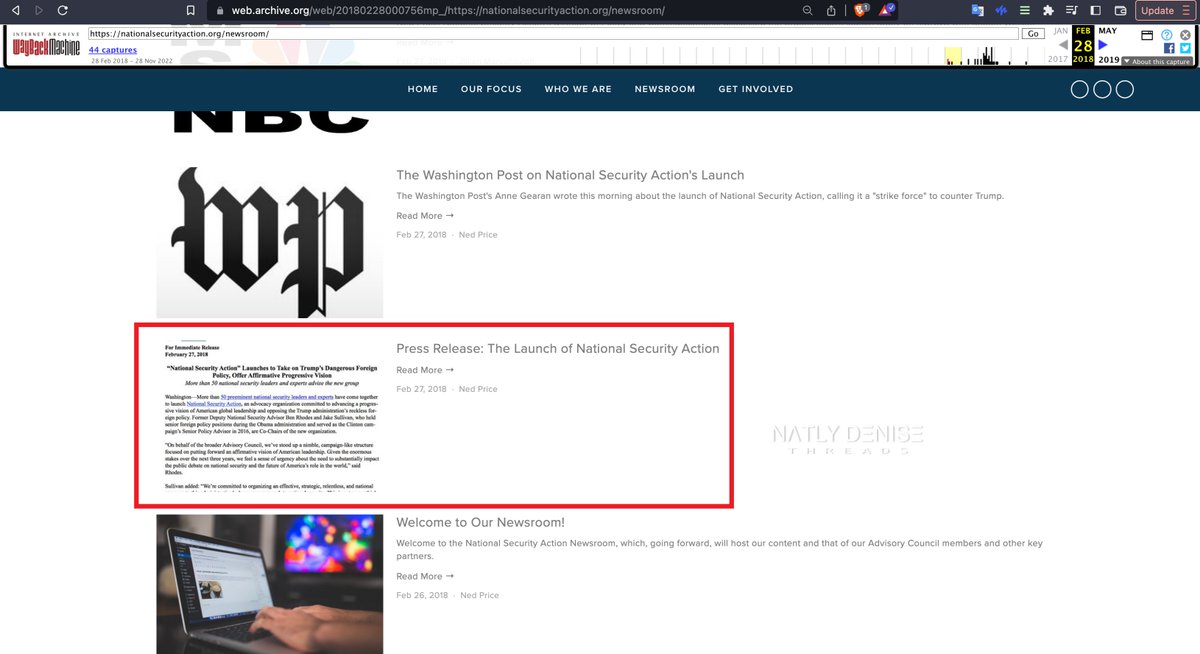
Task: Open 'Press Release: The Launch of National Security Action'
Action: [558, 349]
